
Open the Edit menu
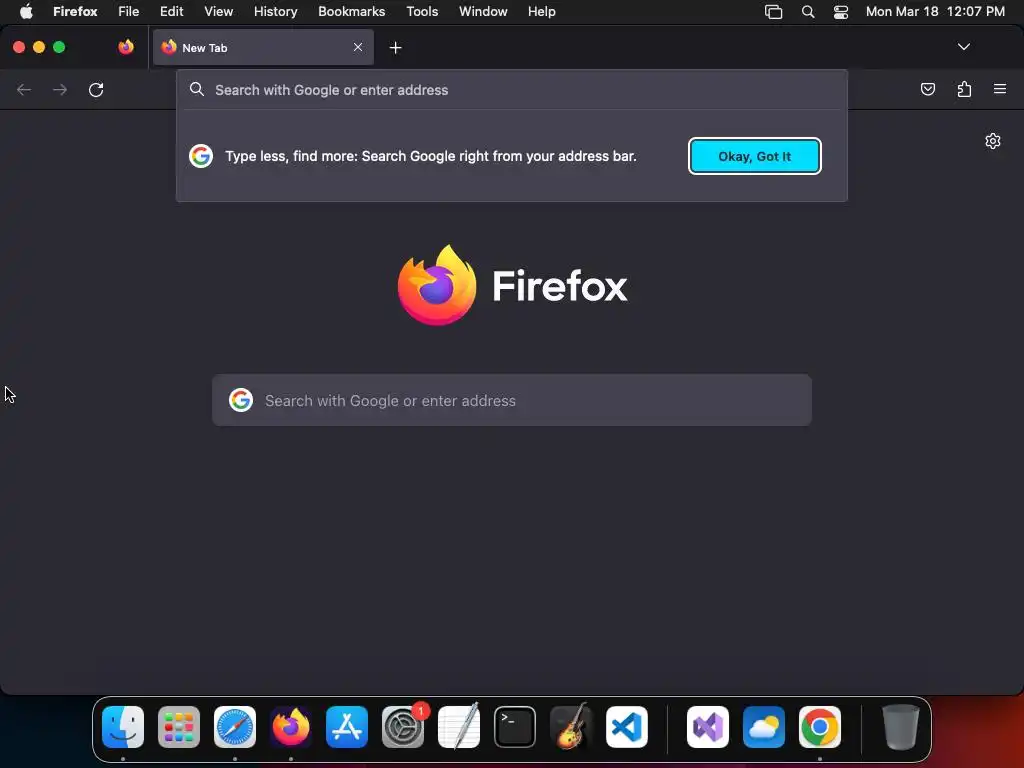[x=172, y=11]
